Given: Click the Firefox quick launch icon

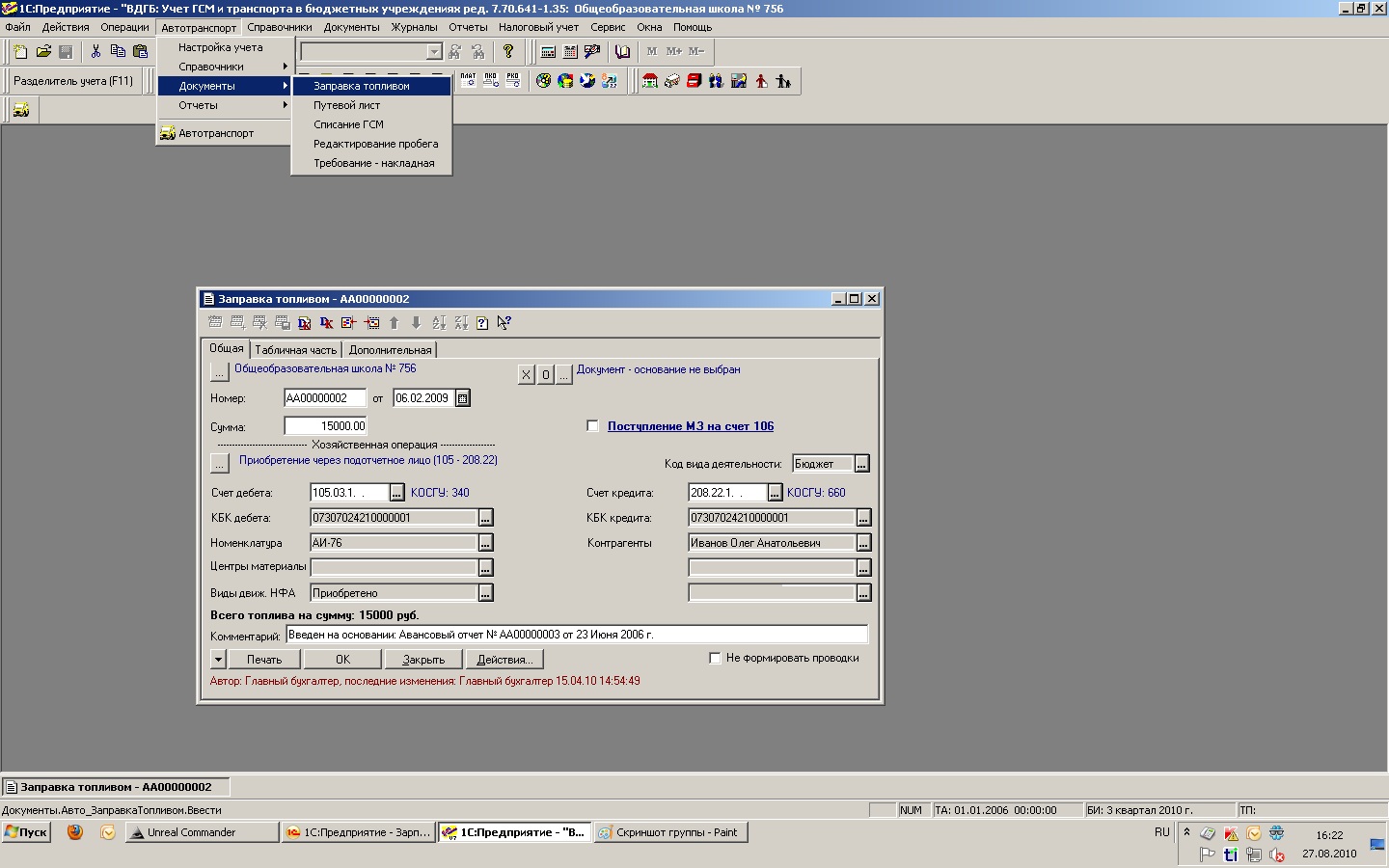Looking at the screenshot, I should pos(75,832).
